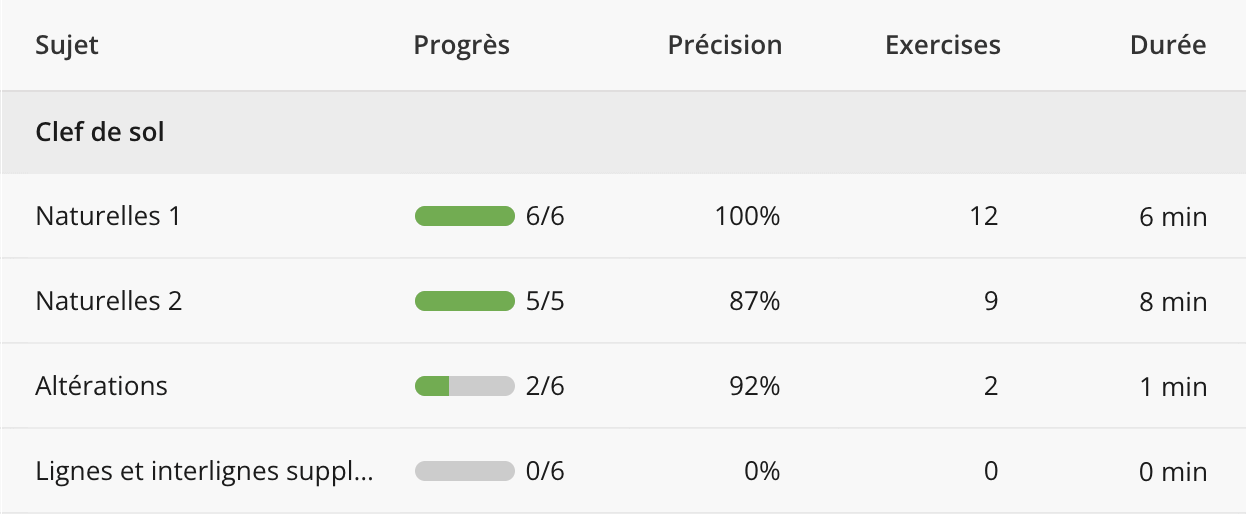Screen dimensions: 1246x514
Task: Click the 100% precision value
Action: (747, 216)
